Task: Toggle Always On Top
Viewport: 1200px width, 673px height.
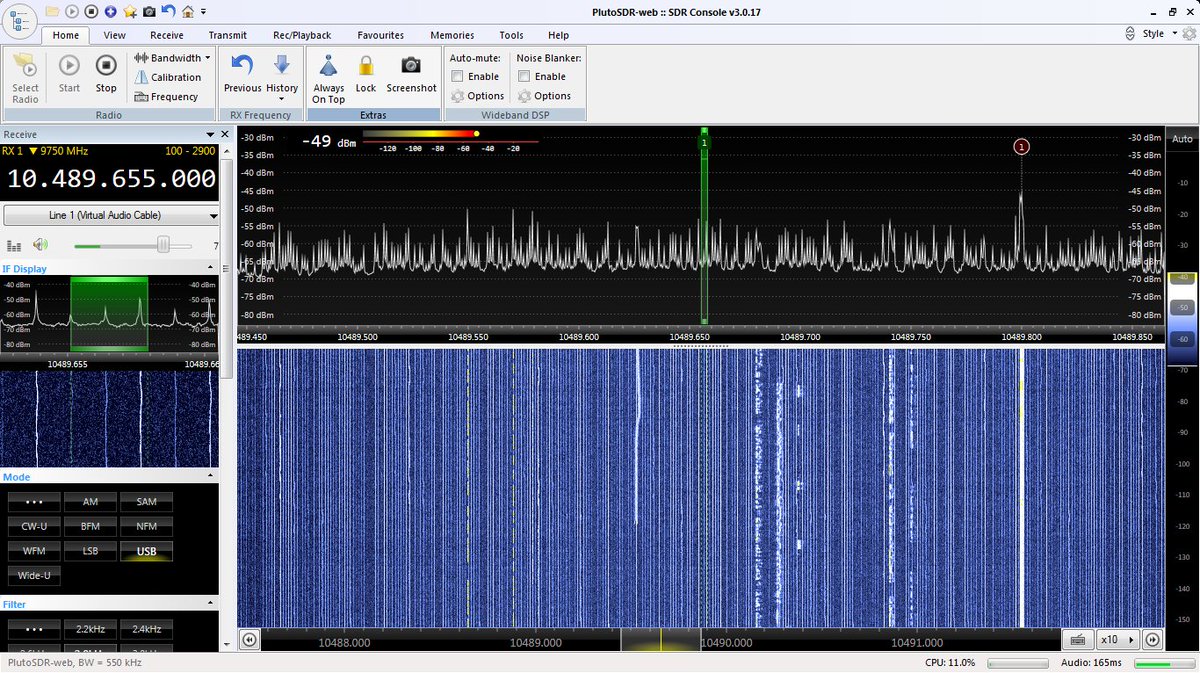Action: click(328, 78)
